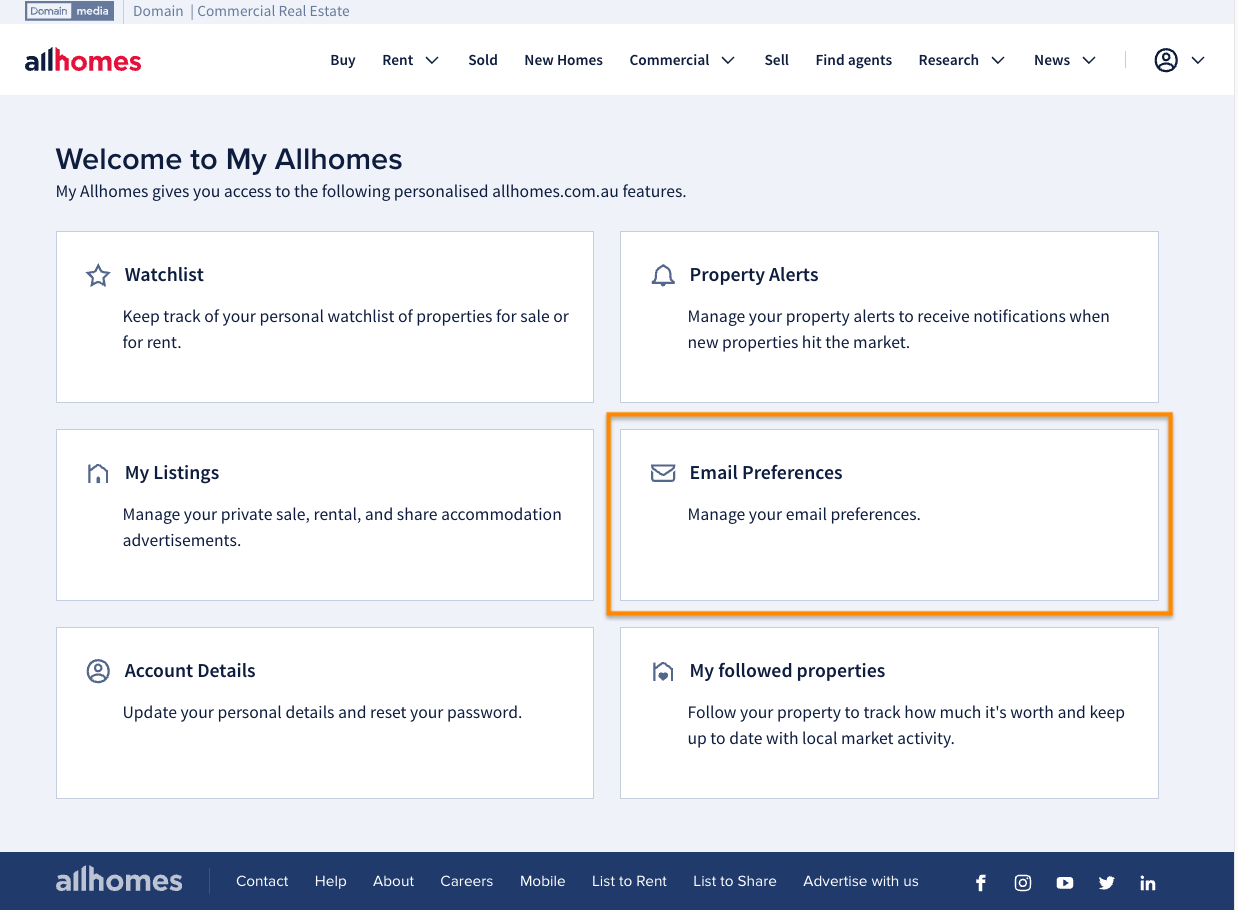Open the My followed properties card title
The height and width of the screenshot is (910, 1238).
788,671
